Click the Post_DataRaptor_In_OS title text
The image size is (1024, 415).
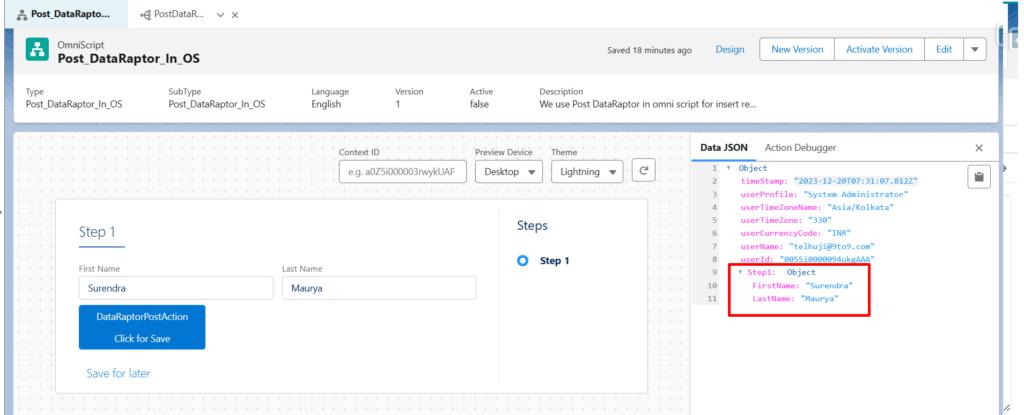click(x=129, y=59)
